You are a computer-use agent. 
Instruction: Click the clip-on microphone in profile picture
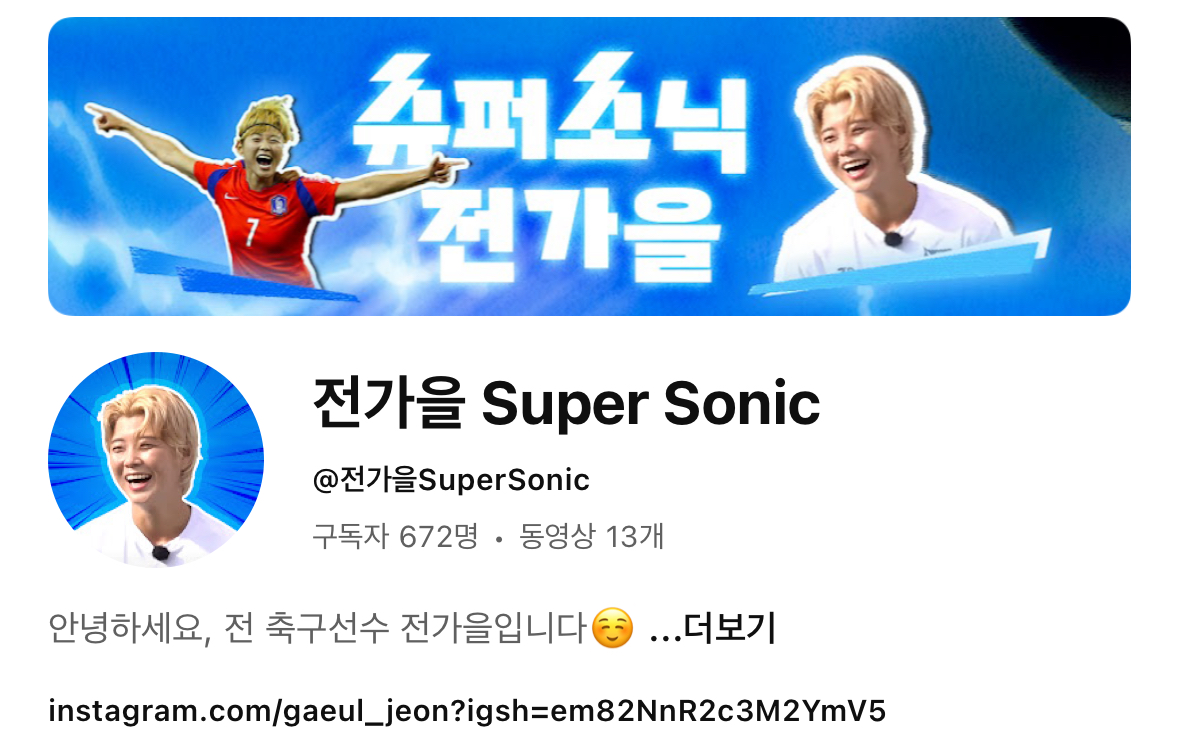[x=161, y=553]
